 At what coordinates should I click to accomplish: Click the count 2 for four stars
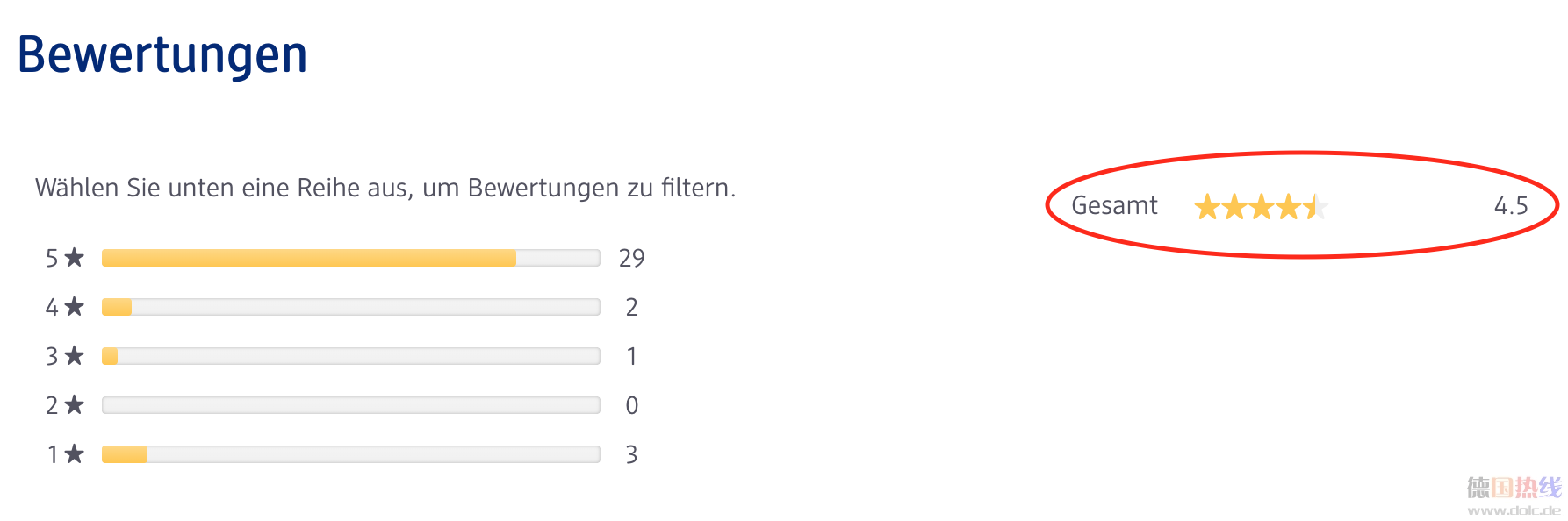631,307
